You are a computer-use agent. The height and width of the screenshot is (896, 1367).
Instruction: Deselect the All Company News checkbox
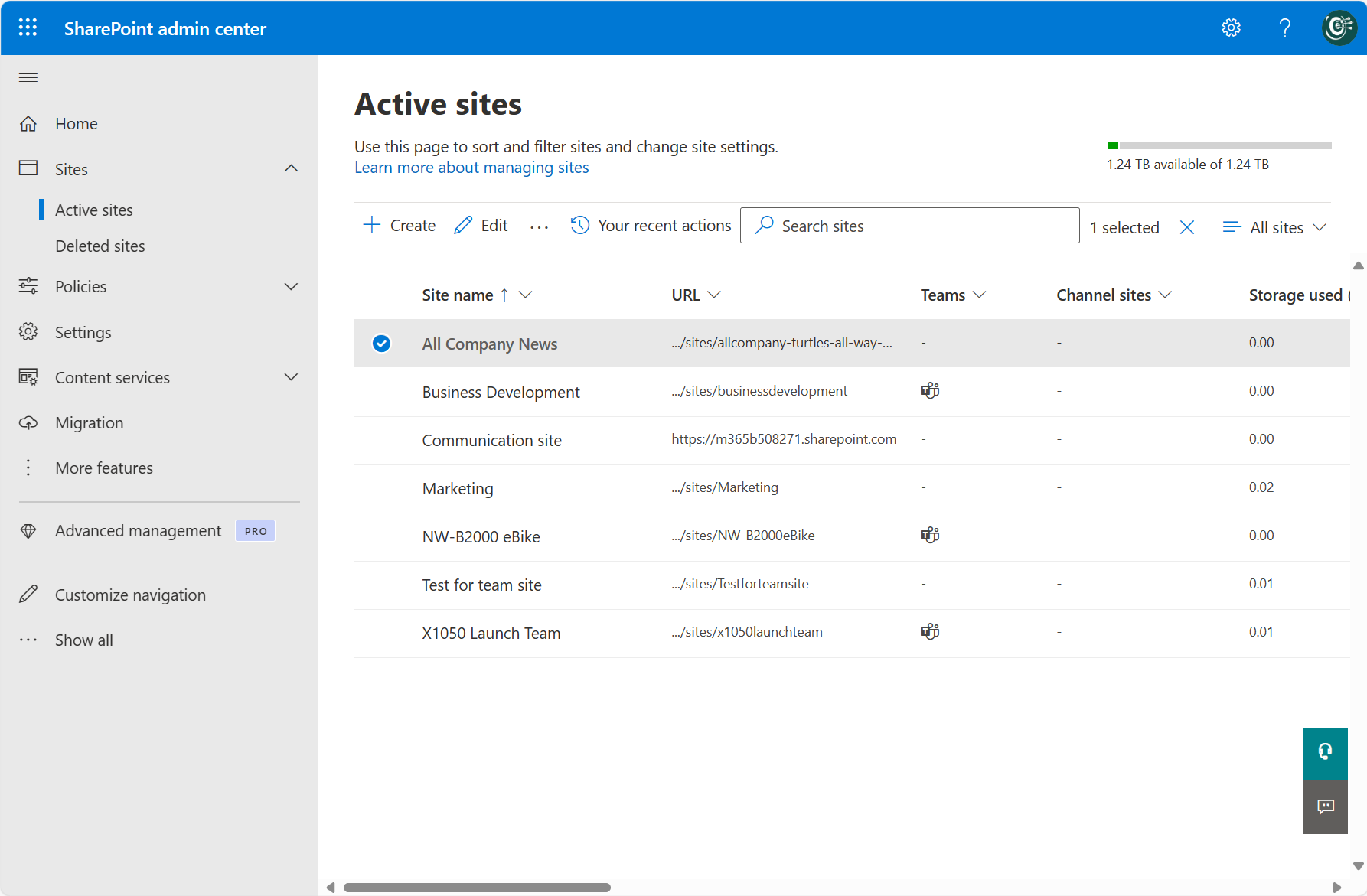[381, 344]
